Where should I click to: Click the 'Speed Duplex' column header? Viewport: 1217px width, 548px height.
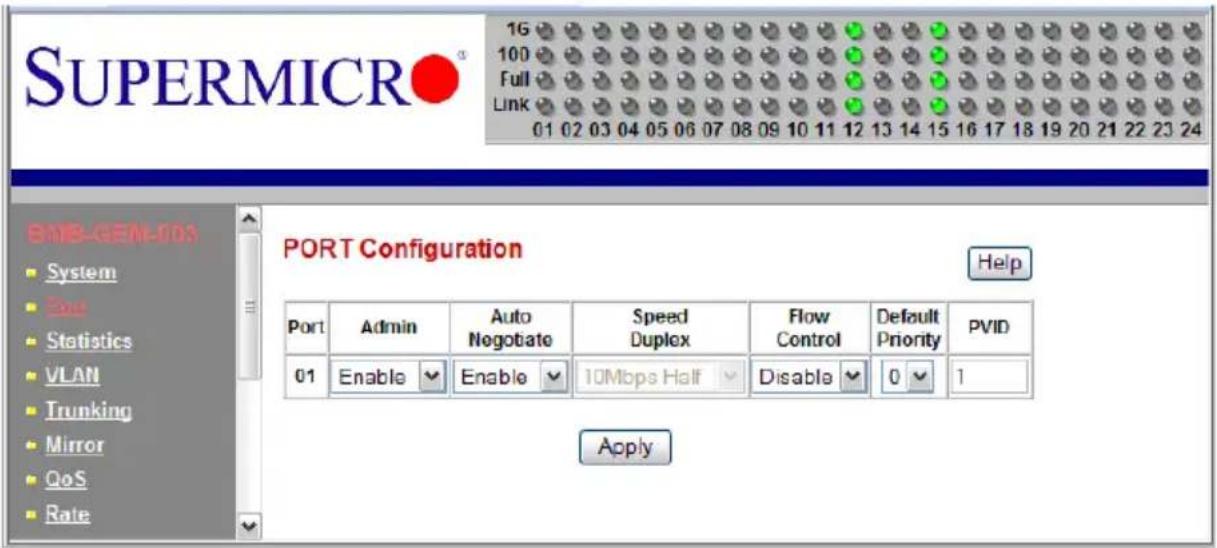pos(660,326)
